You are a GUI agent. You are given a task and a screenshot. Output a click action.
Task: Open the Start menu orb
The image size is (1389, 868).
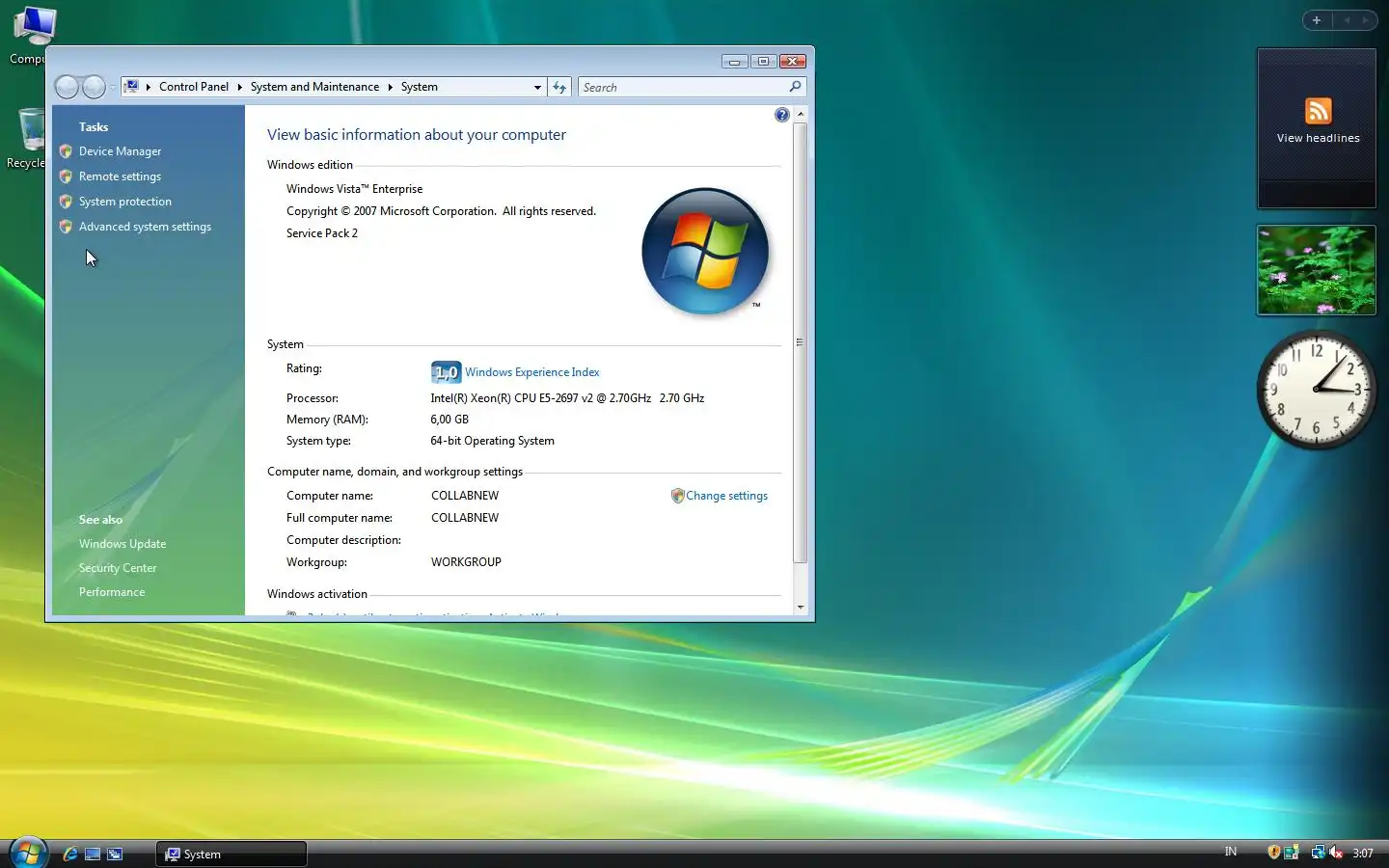click(x=28, y=853)
